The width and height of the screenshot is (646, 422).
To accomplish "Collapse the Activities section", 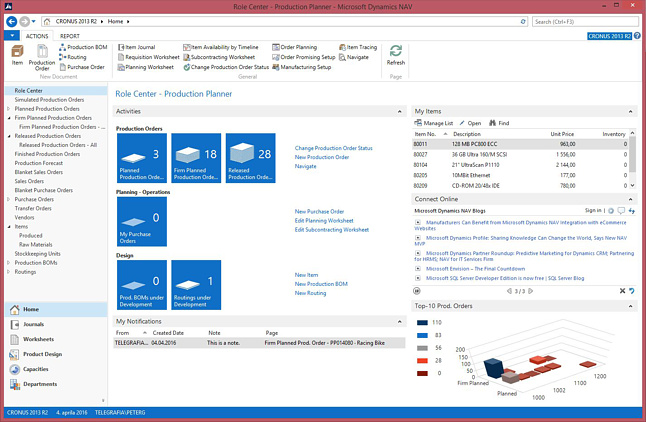I will [x=399, y=112].
